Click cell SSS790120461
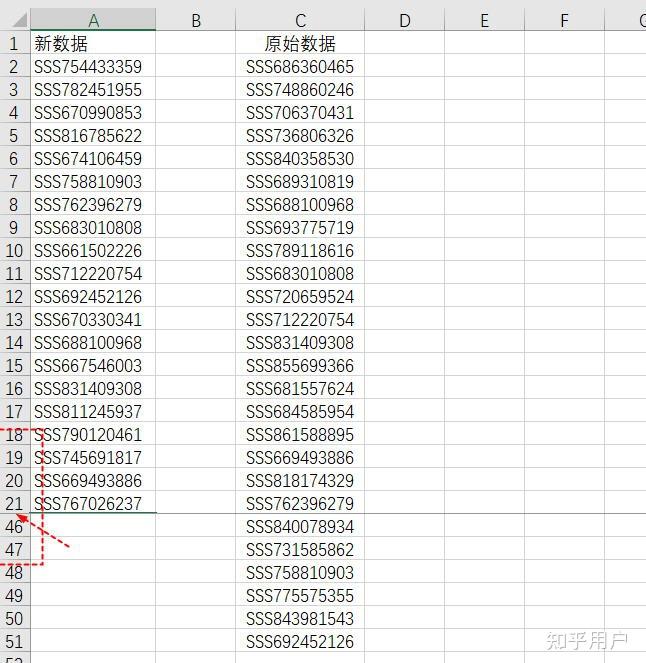Screen dimensions: 646x663 (93, 434)
